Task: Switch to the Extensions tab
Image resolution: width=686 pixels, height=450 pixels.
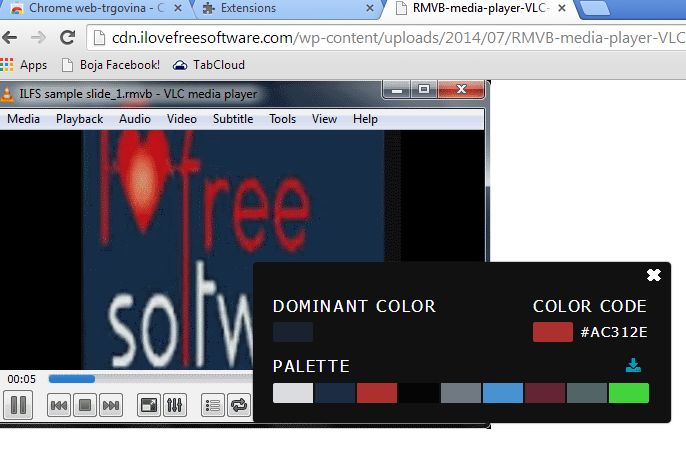Action: [289, 8]
